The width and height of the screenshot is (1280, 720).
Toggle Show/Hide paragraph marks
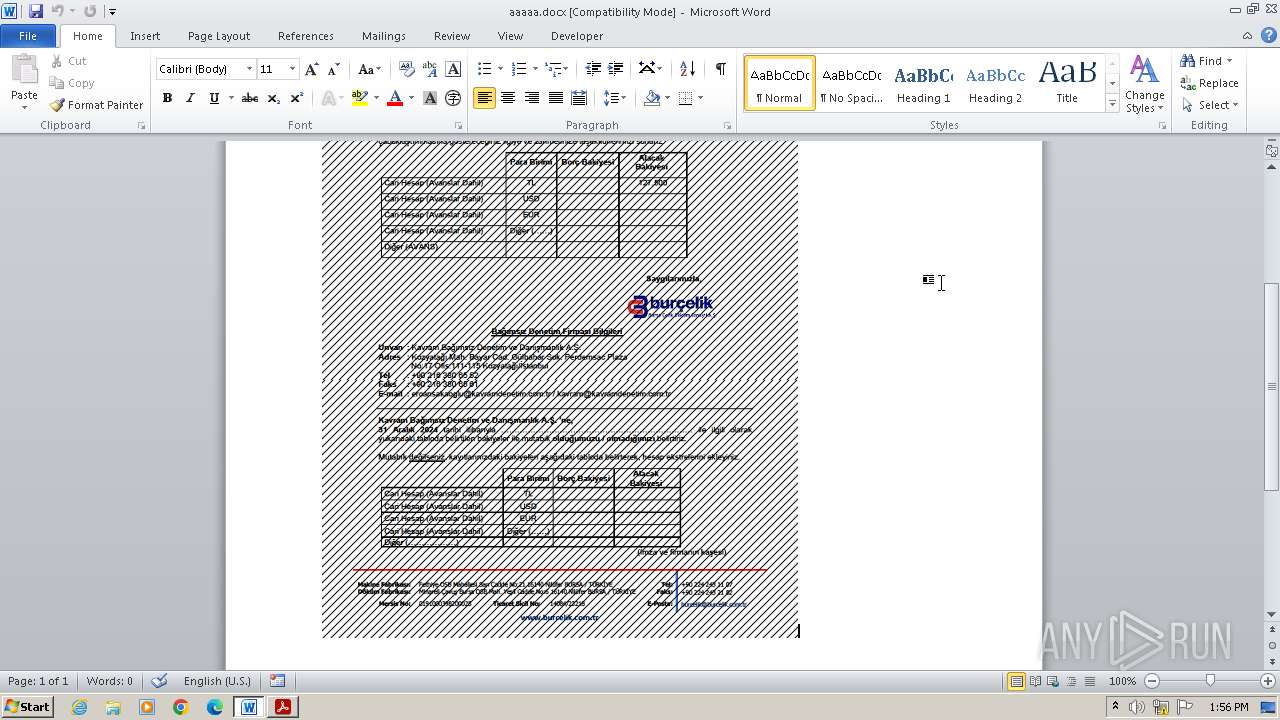click(720, 69)
